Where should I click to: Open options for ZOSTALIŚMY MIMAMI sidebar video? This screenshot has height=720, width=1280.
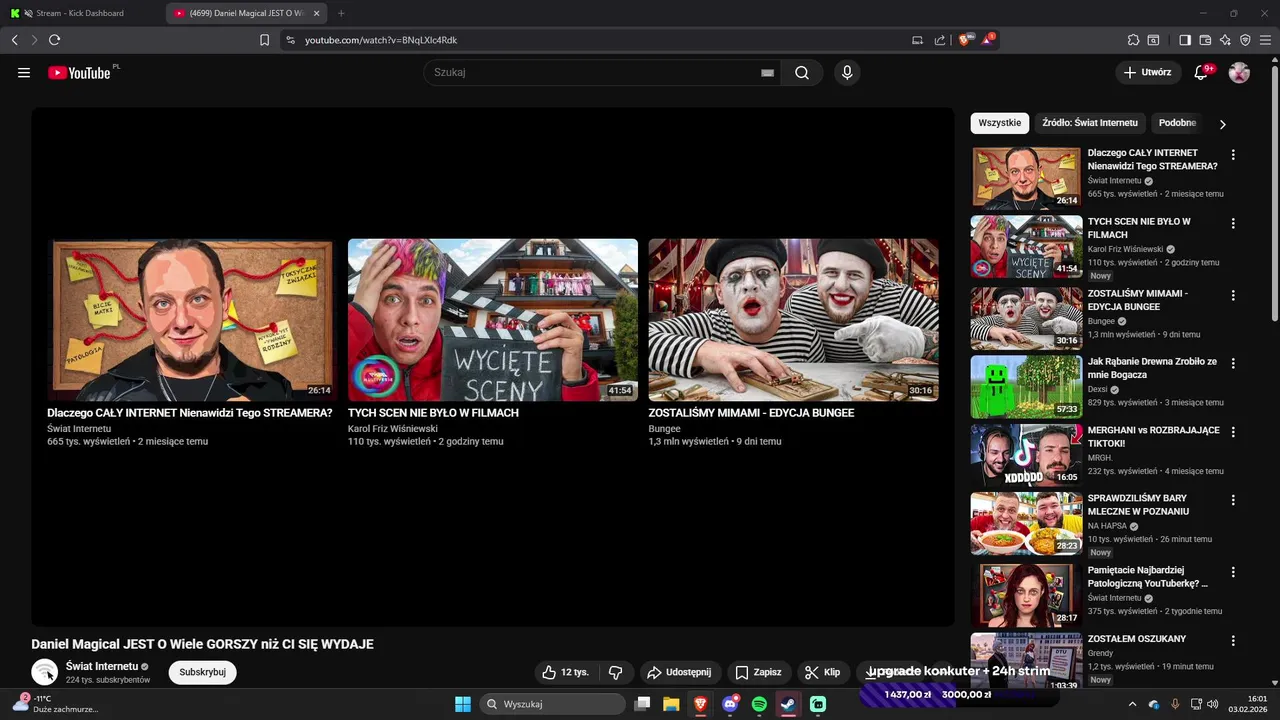coord(1233,295)
